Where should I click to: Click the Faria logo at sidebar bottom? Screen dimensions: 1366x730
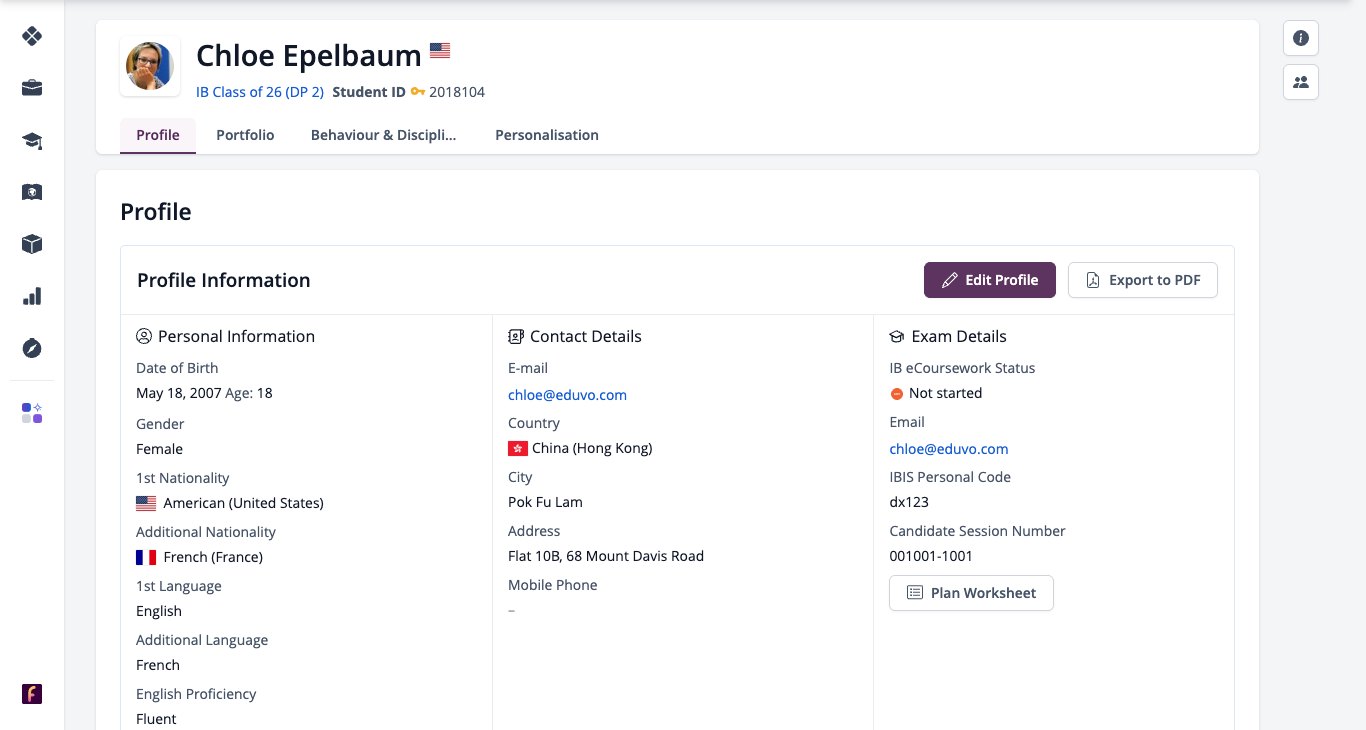pos(32,694)
